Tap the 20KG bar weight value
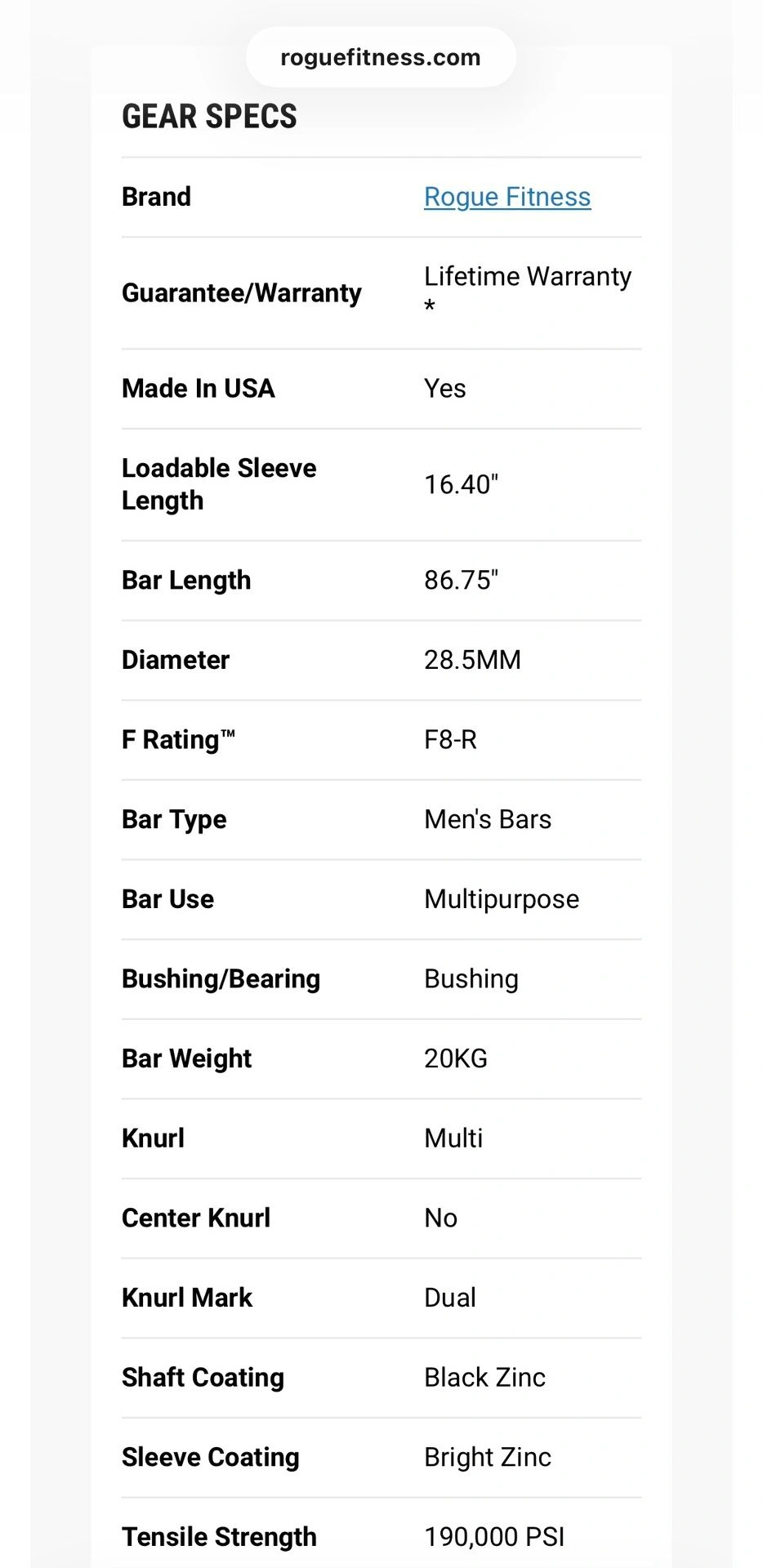 coord(455,1058)
